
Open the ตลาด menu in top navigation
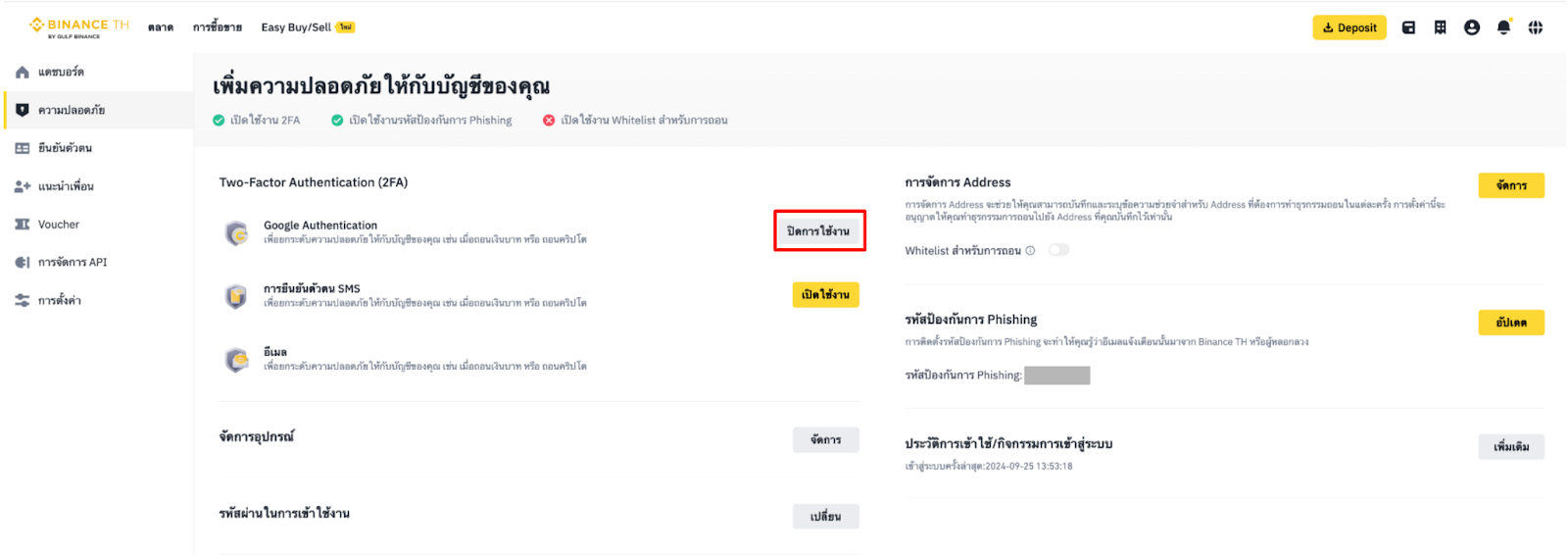pyautogui.click(x=161, y=27)
